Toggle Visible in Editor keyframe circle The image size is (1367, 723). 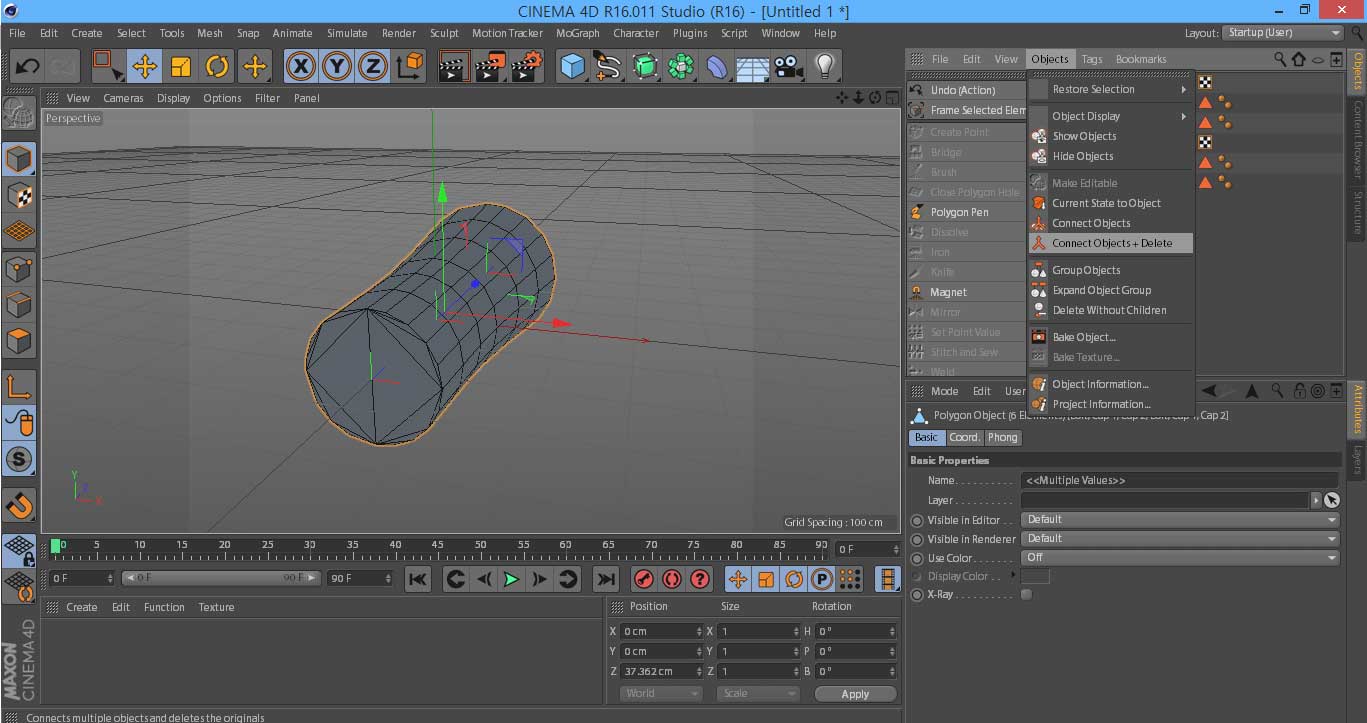tap(917, 520)
